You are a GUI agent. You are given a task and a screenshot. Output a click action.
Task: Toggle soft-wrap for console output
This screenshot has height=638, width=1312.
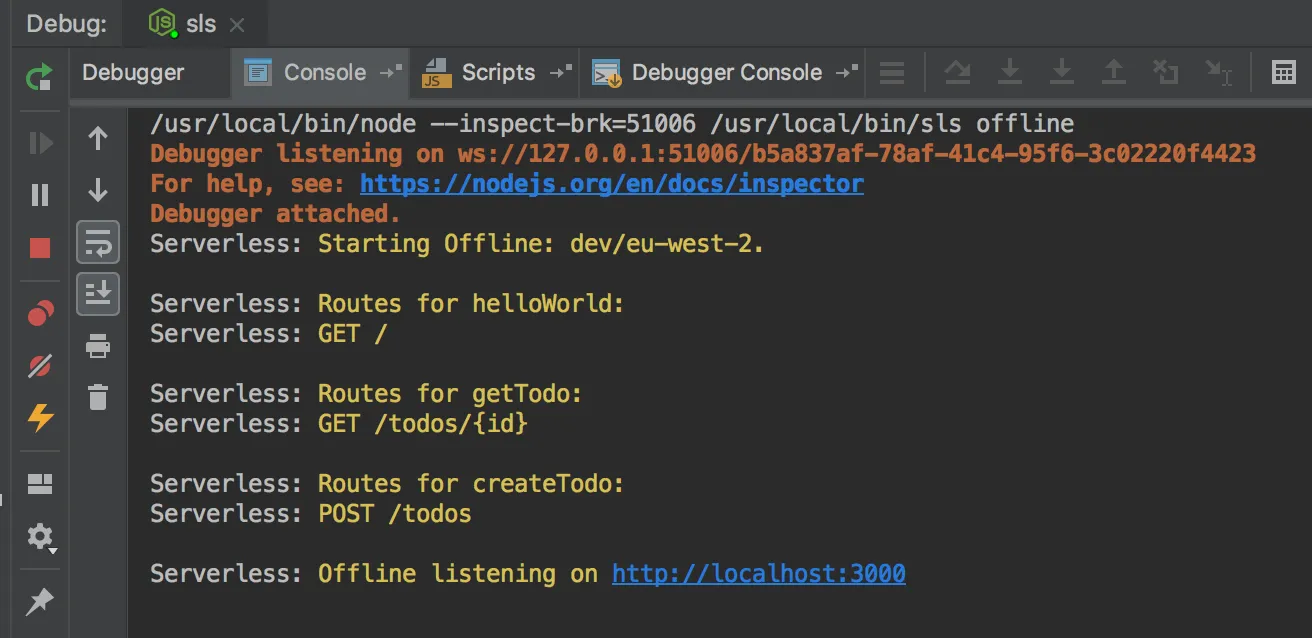click(98, 242)
